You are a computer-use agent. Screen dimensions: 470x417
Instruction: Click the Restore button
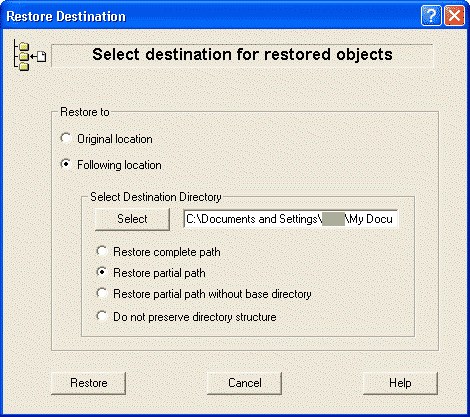[x=89, y=383]
